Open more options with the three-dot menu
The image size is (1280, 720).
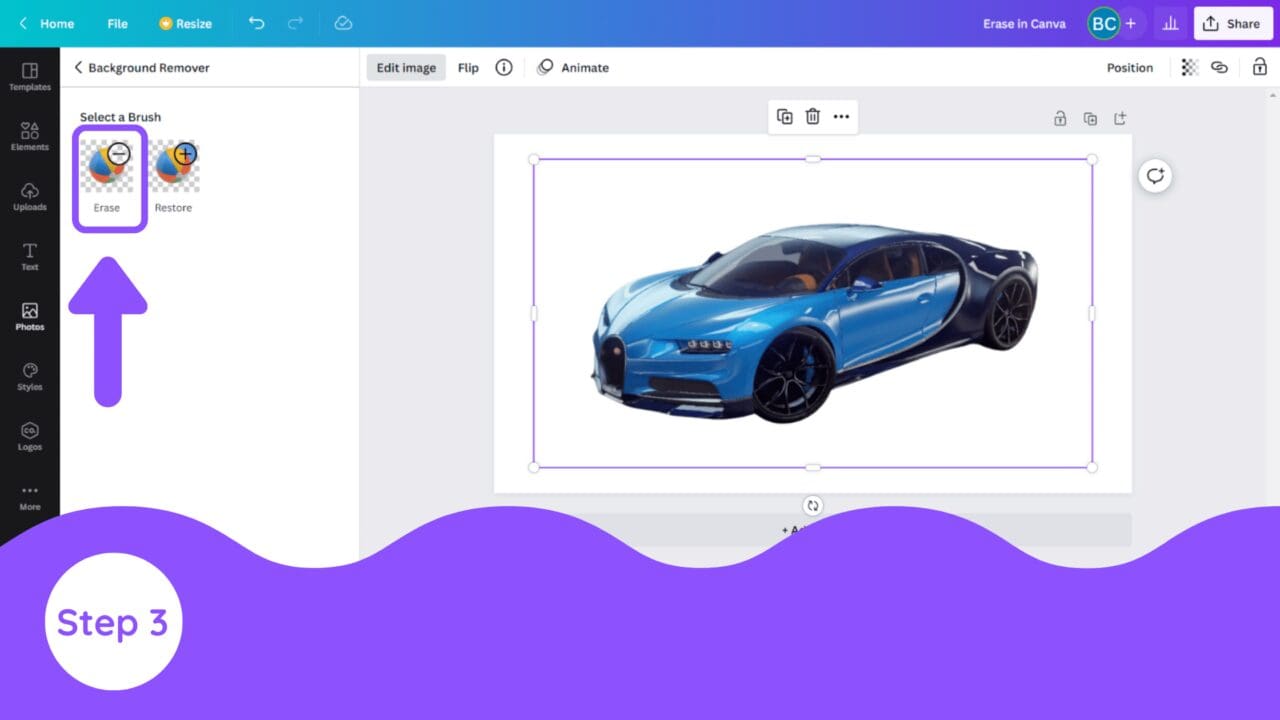tap(841, 116)
